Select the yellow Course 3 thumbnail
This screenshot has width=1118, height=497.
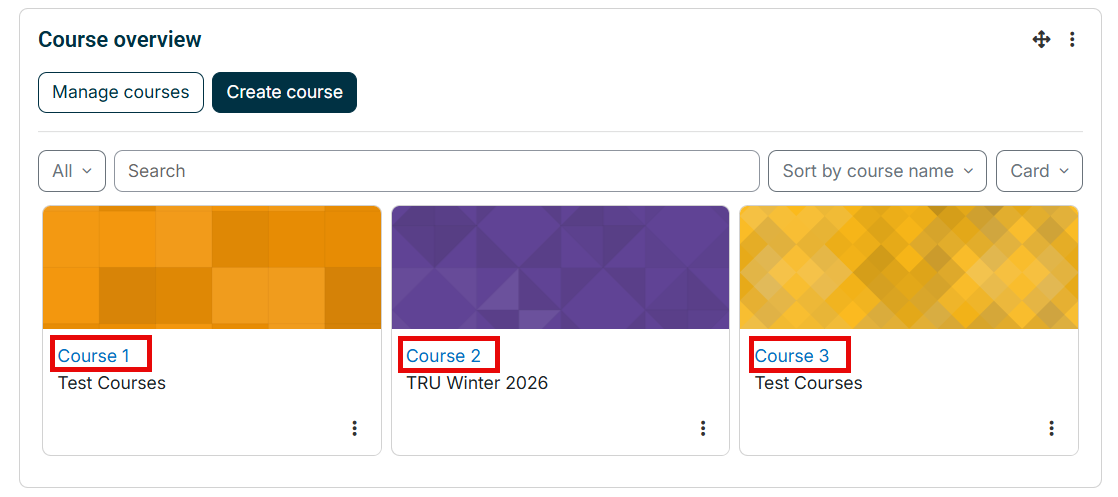click(909, 267)
